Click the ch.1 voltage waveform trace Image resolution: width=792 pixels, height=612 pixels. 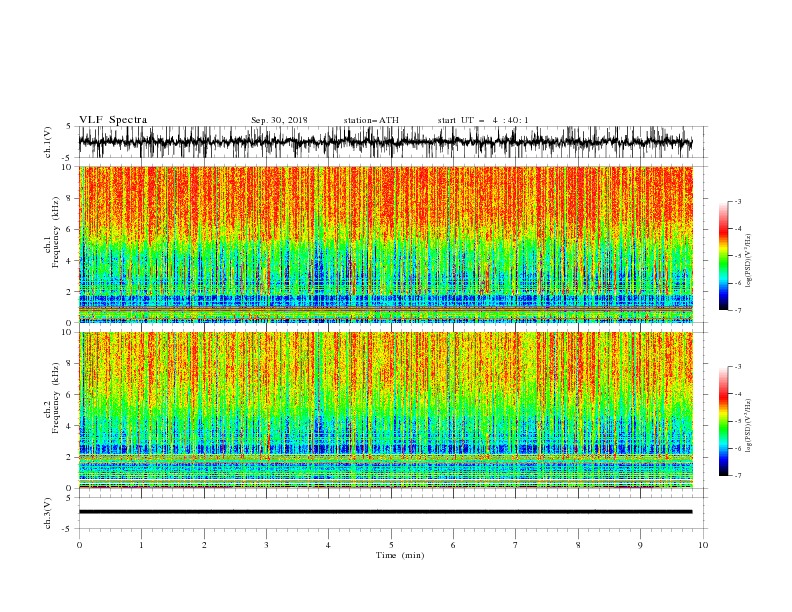click(385, 142)
